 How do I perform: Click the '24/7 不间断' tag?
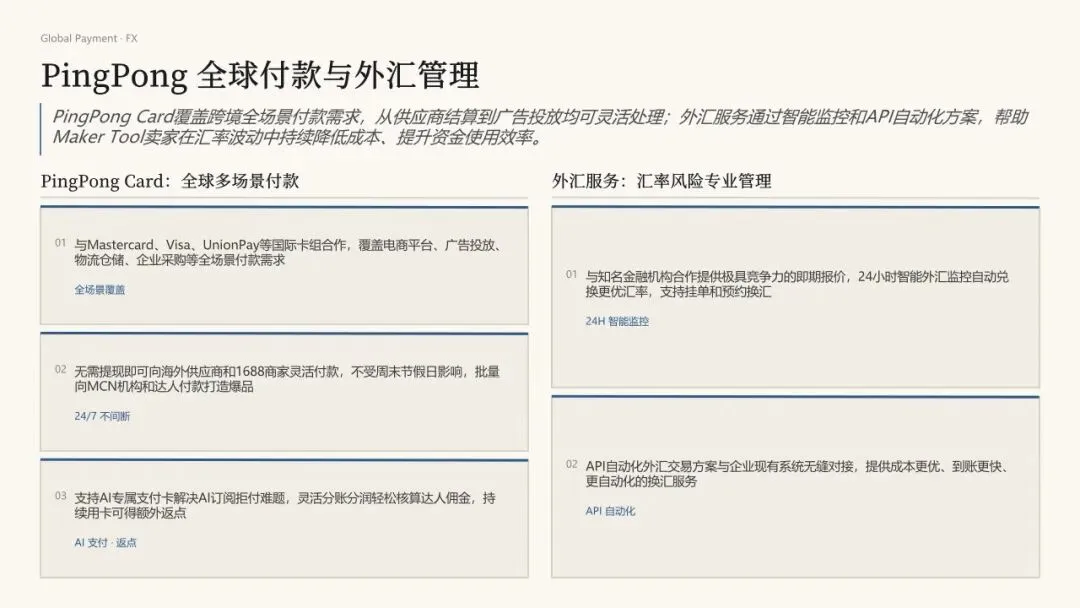(x=102, y=417)
